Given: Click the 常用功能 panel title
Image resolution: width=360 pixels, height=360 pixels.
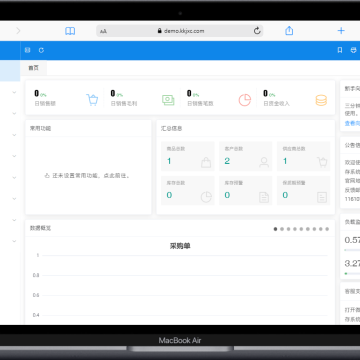Looking at the screenshot, I should [40, 128].
